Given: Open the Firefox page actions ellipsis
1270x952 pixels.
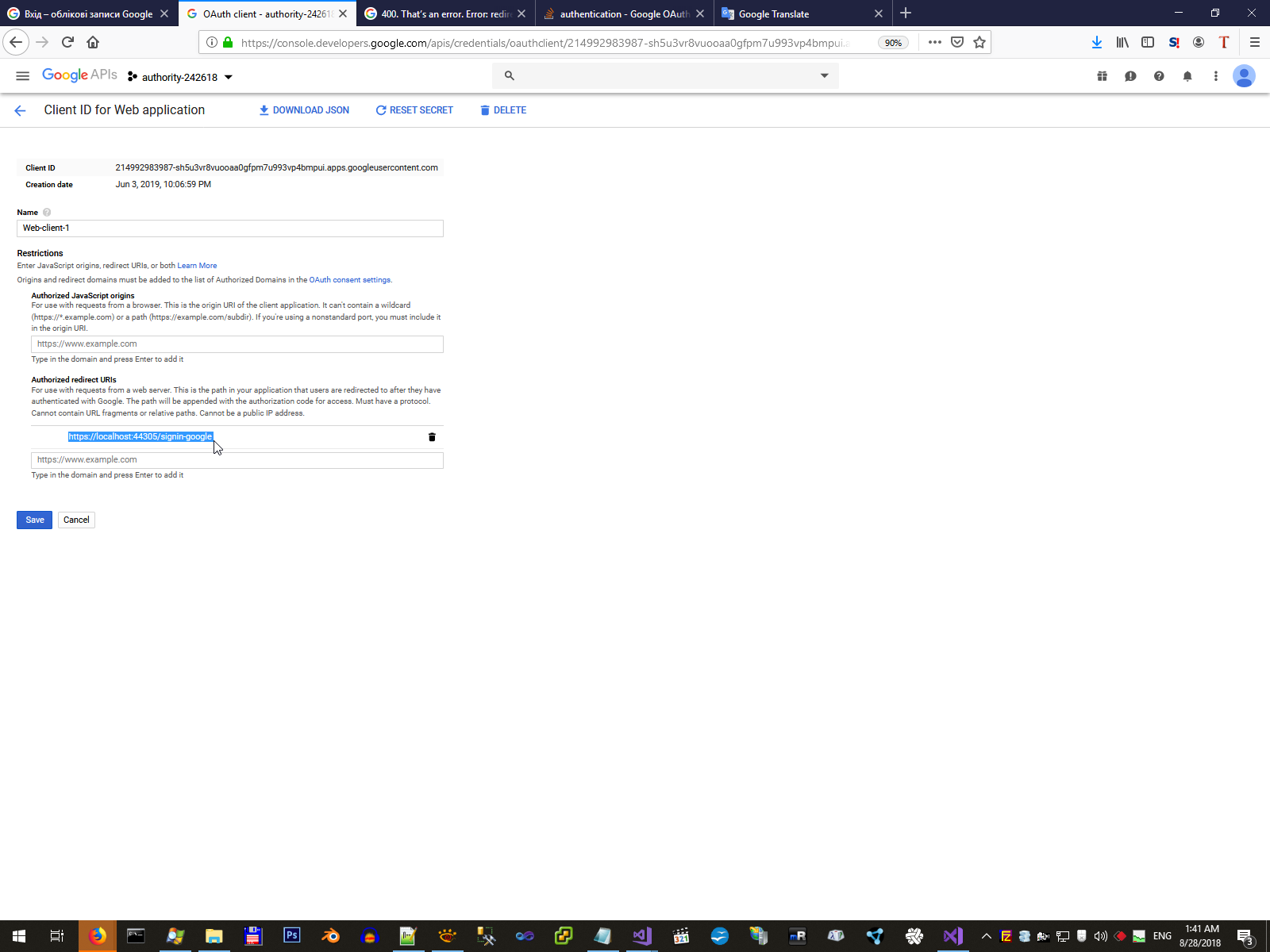Looking at the screenshot, I should tap(935, 42).
